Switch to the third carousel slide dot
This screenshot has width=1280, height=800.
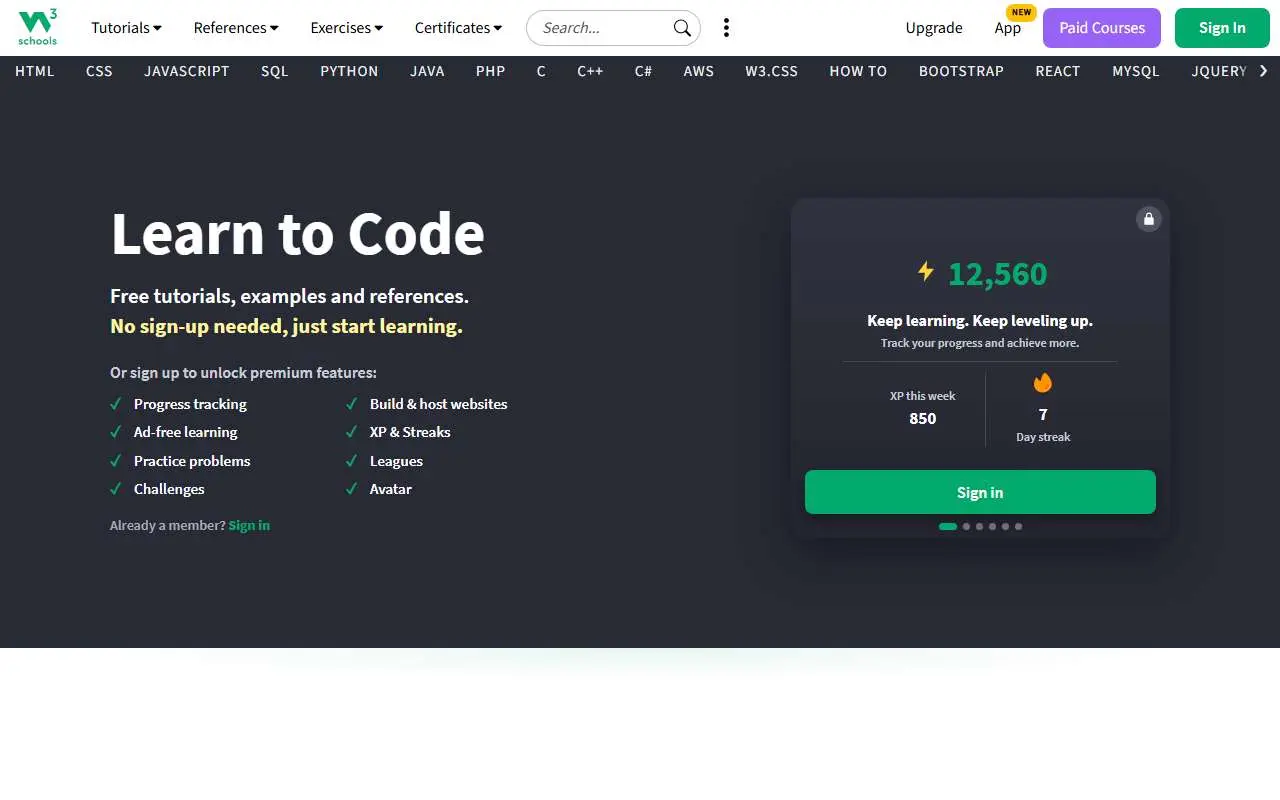(x=979, y=526)
